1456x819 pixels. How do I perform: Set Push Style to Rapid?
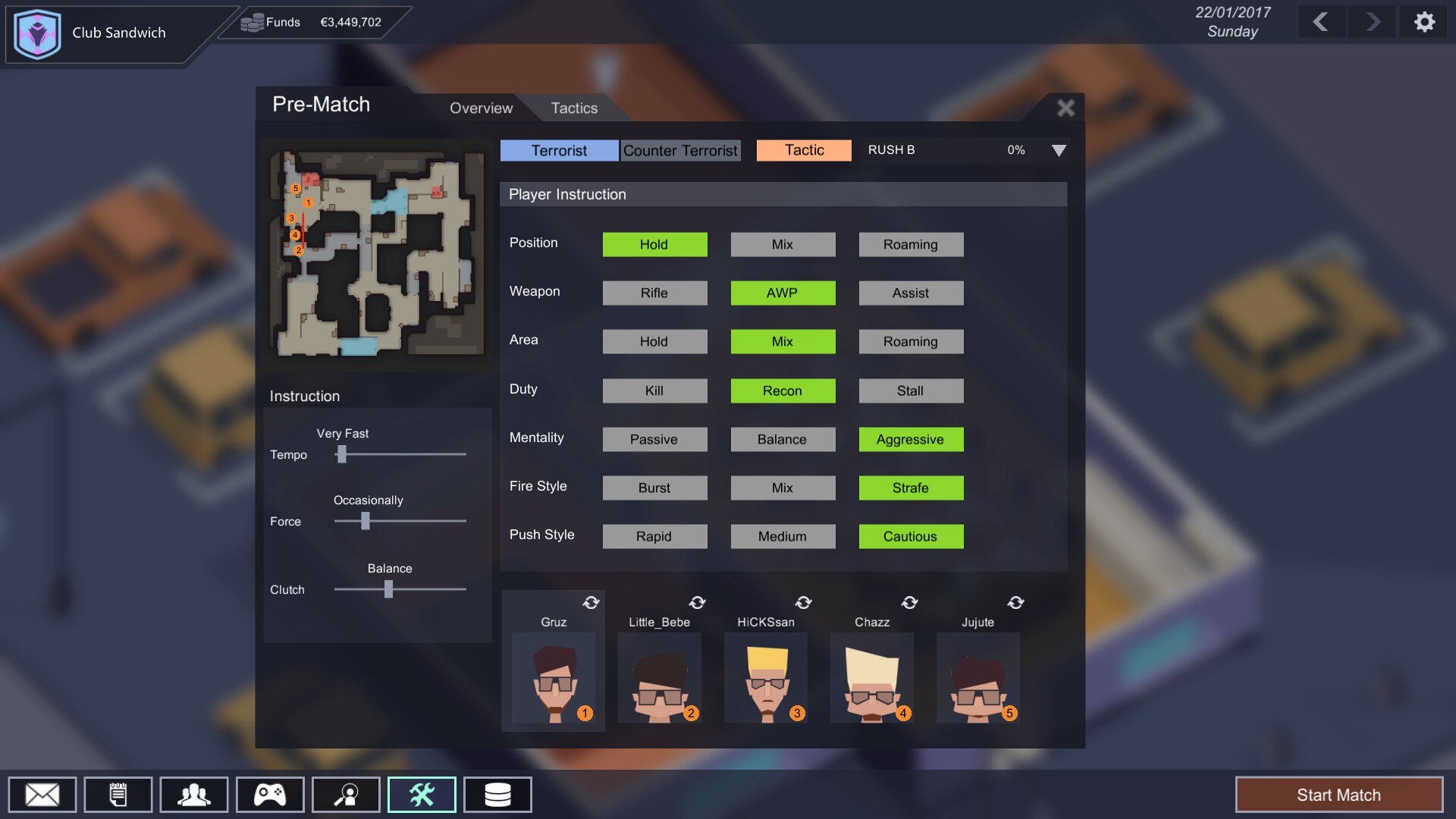(654, 537)
